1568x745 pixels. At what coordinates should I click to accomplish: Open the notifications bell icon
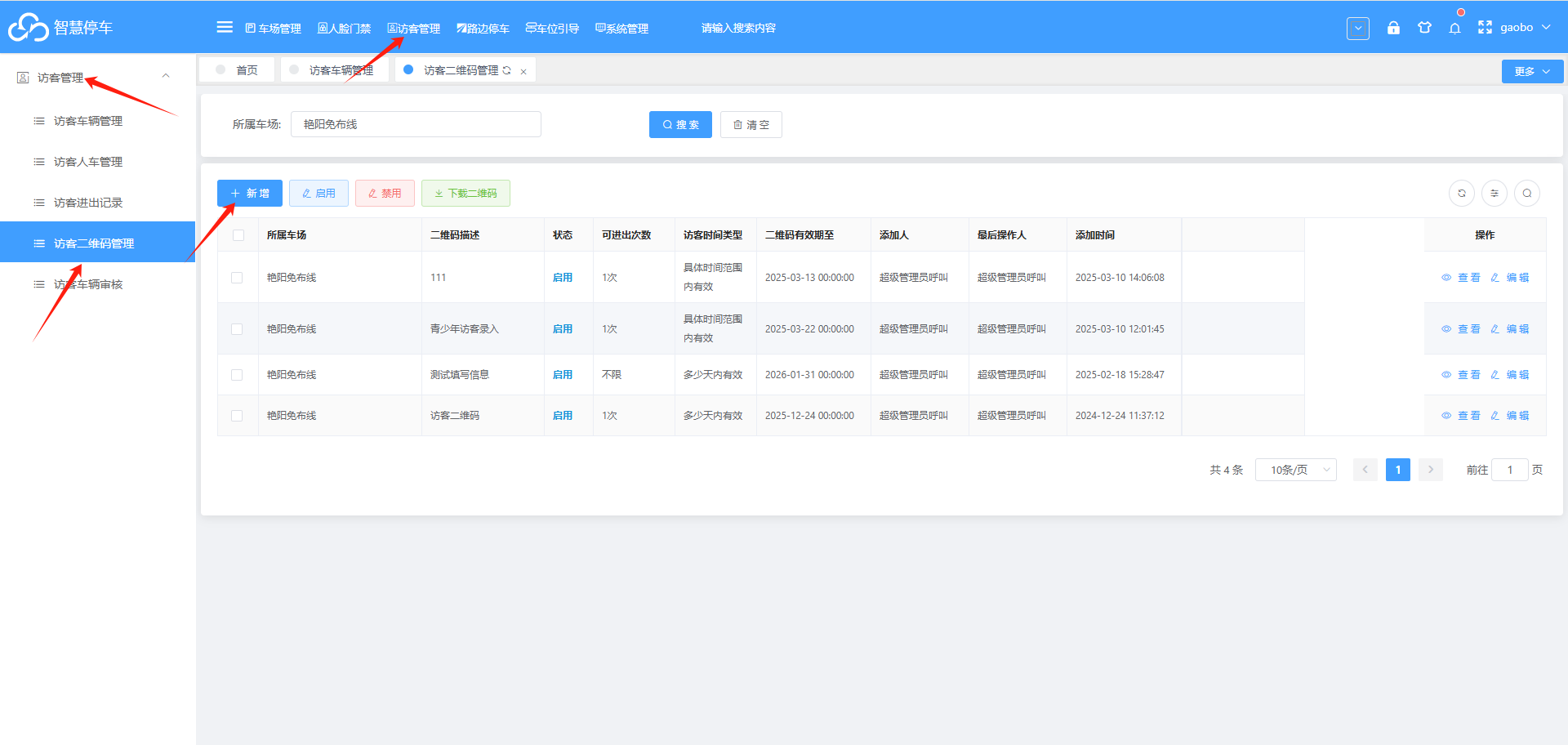pyautogui.click(x=1454, y=28)
